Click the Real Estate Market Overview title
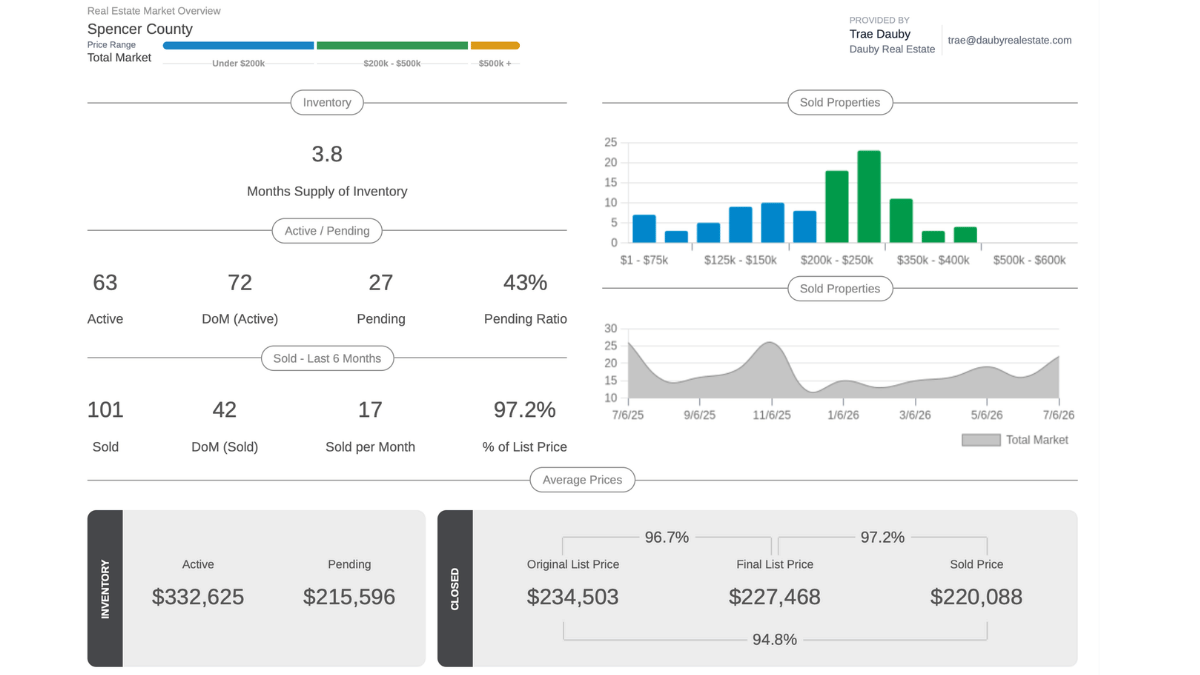The width and height of the screenshot is (1200, 675). (x=154, y=11)
